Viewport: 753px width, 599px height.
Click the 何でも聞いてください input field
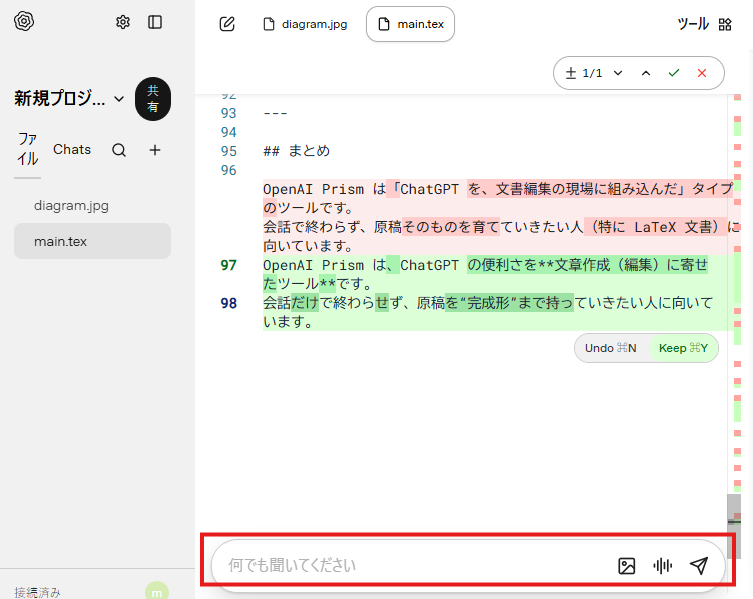[x=410, y=566]
